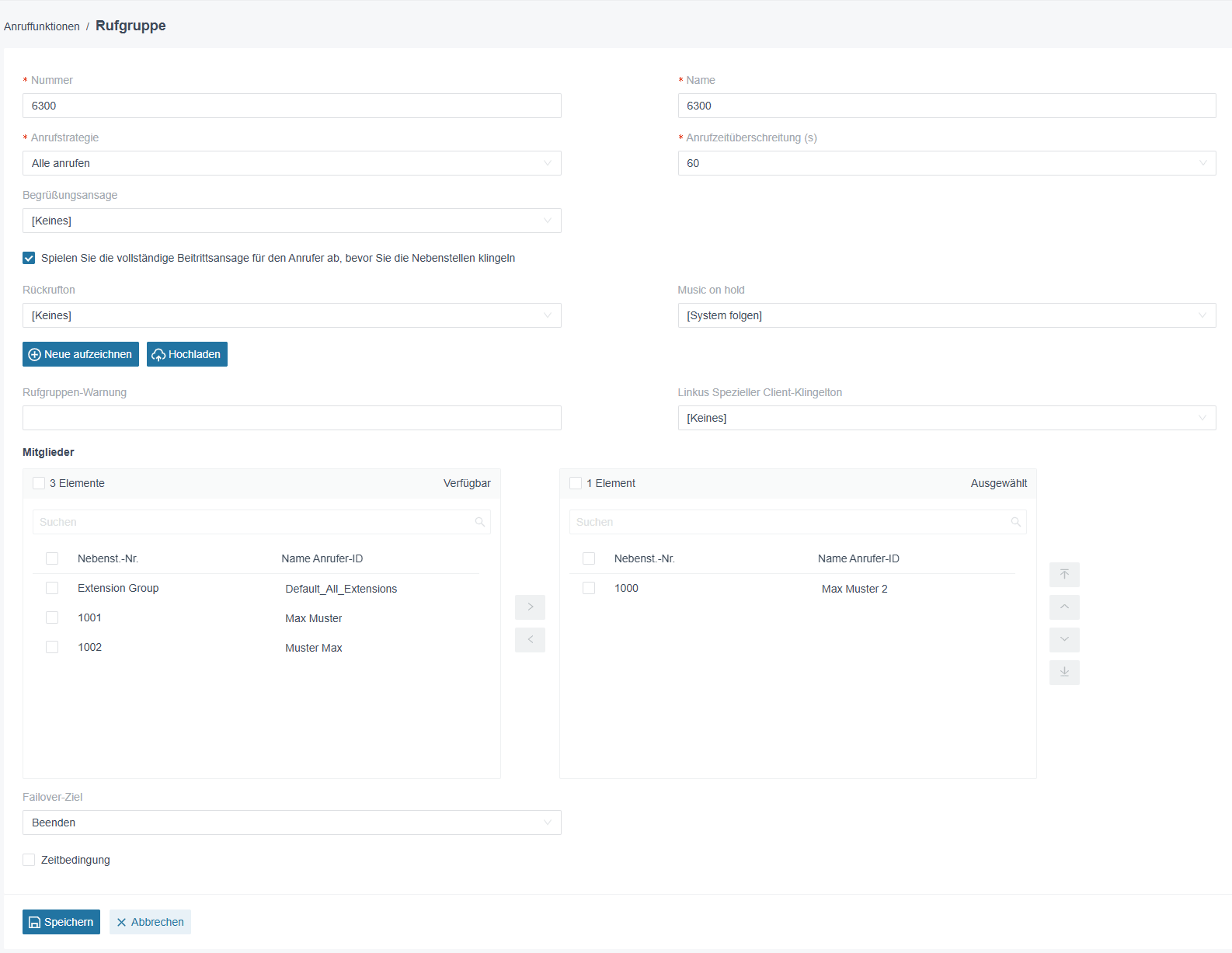
Task: Check extension 1000 Max Muster 2
Action: pyautogui.click(x=589, y=588)
